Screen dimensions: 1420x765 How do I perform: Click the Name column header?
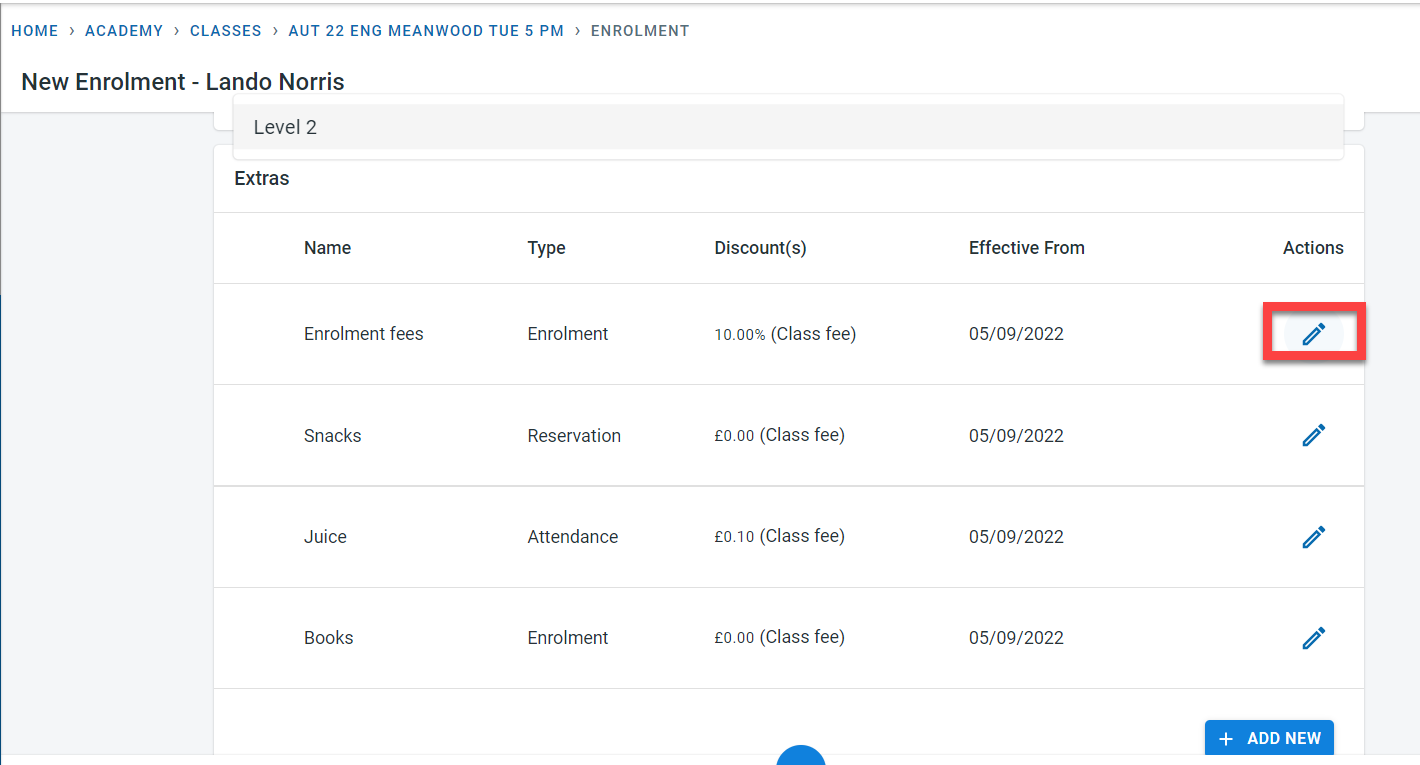(327, 248)
